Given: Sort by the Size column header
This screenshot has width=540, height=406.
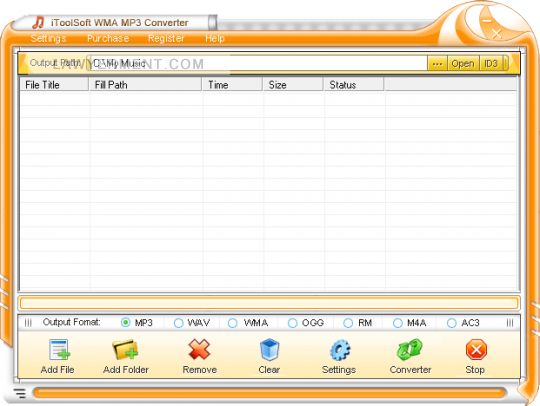Looking at the screenshot, I should 293,85.
